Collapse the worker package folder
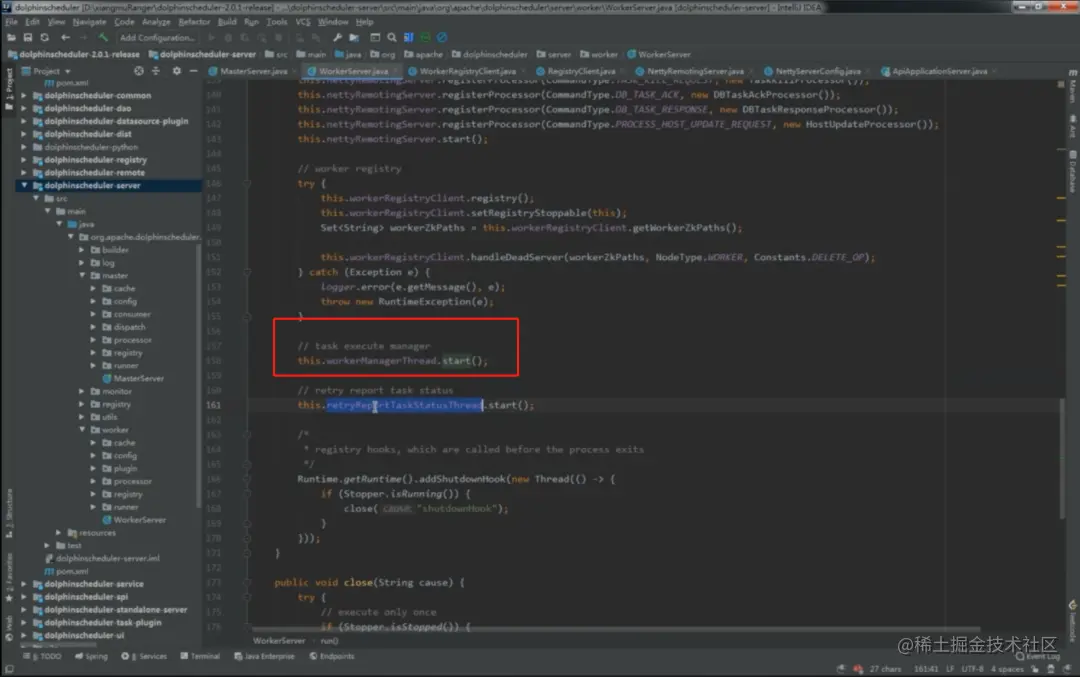This screenshot has width=1080, height=677. [x=82, y=430]
